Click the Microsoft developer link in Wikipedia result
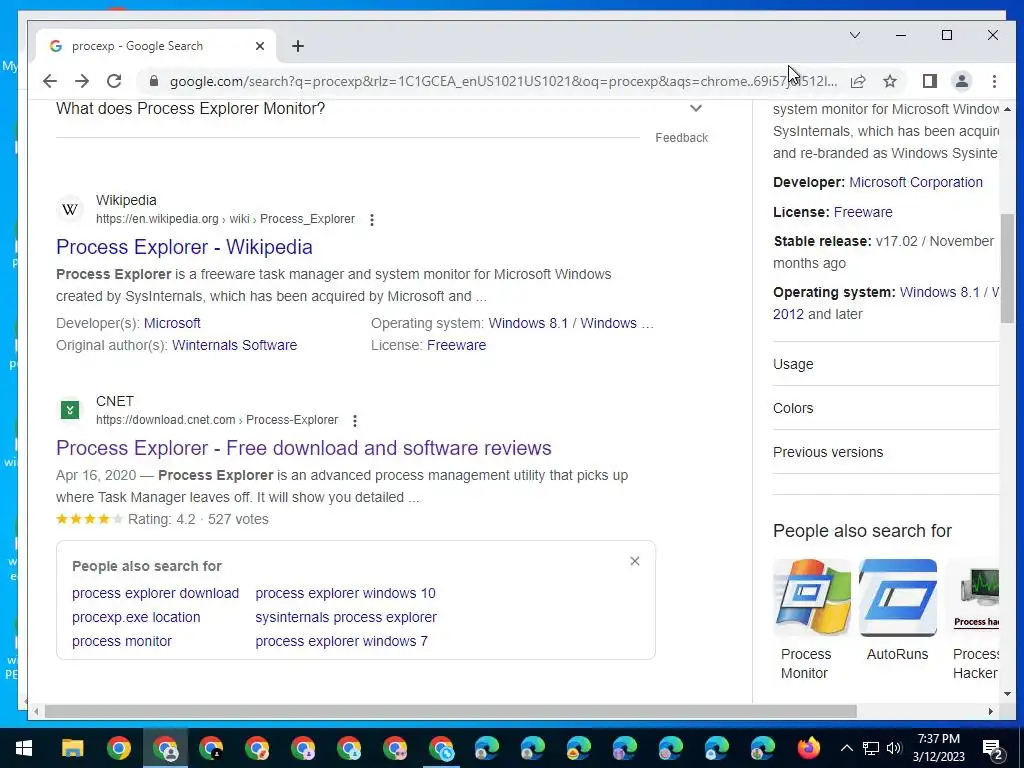The image size is (1024, 768). pos(172,323)
